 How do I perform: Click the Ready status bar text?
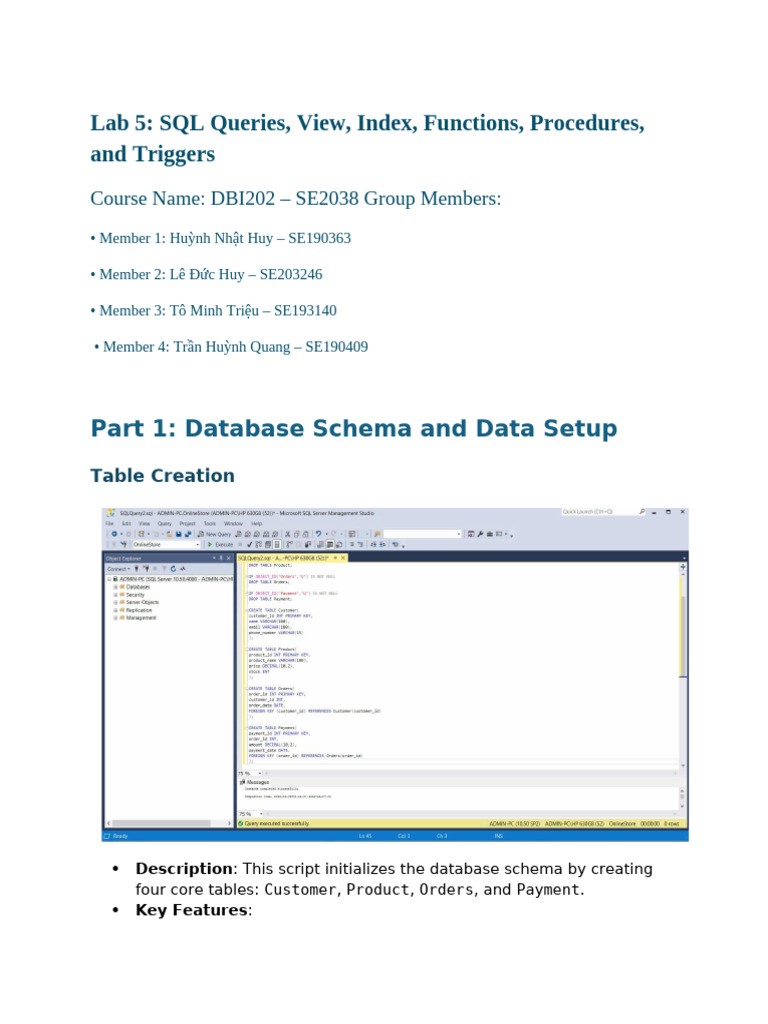pyautogui.click(x=120, y=836)
